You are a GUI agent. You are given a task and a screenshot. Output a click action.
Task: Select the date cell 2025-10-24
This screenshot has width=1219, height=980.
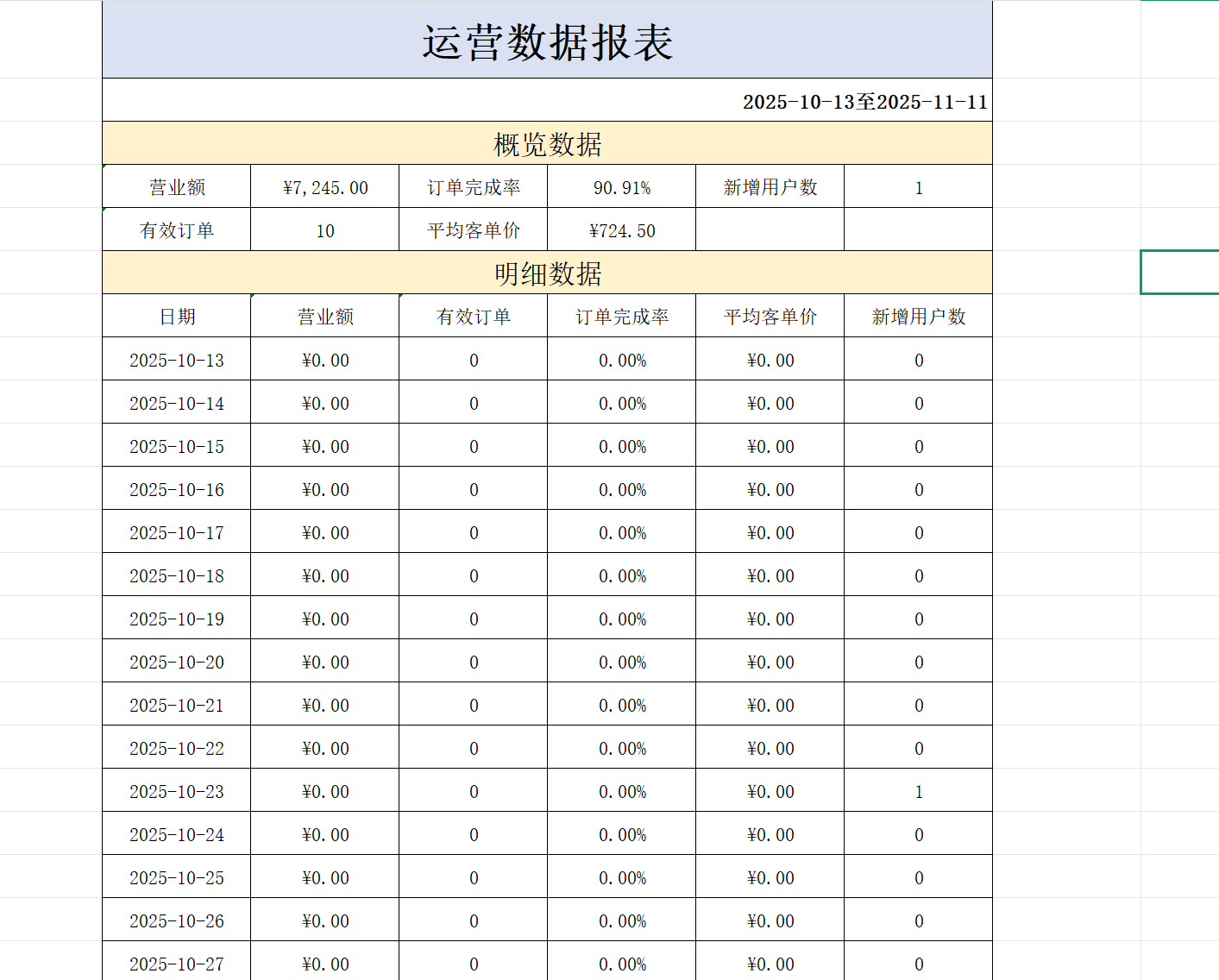pyautogui.click(x=177, y=833)
